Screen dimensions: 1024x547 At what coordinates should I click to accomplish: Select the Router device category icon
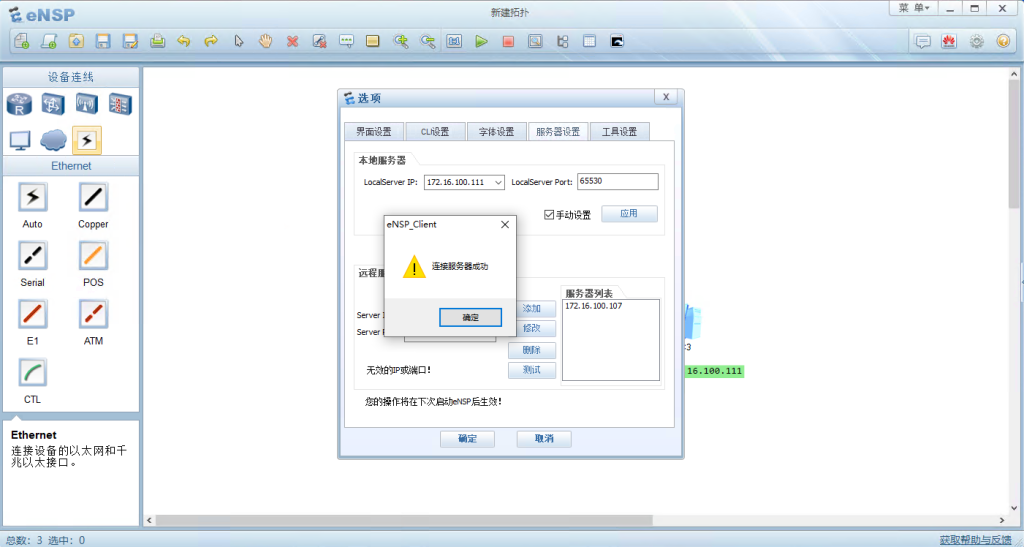click(x=20, y=103)
